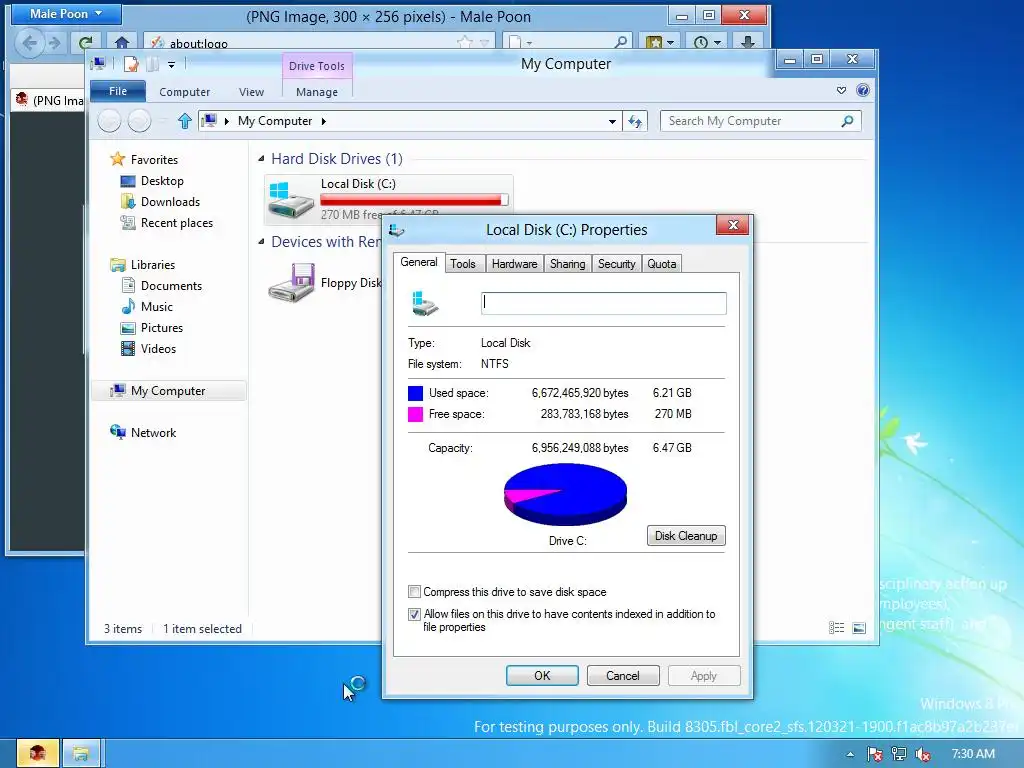Viewport: 1024px width, 768px height.
Task: Switch to the details view icon
Action: pos(837,628)
